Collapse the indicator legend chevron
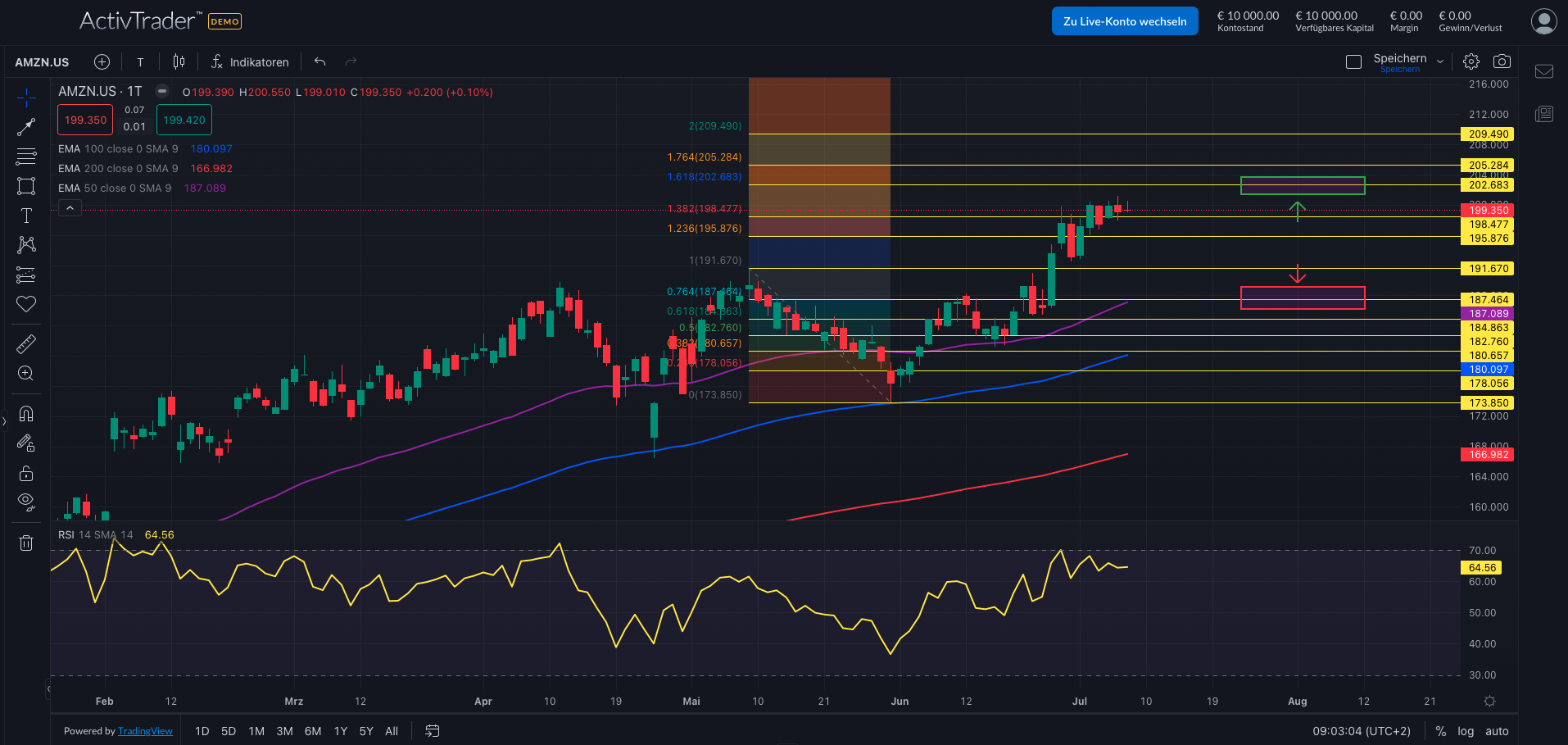 click(70, 208)
